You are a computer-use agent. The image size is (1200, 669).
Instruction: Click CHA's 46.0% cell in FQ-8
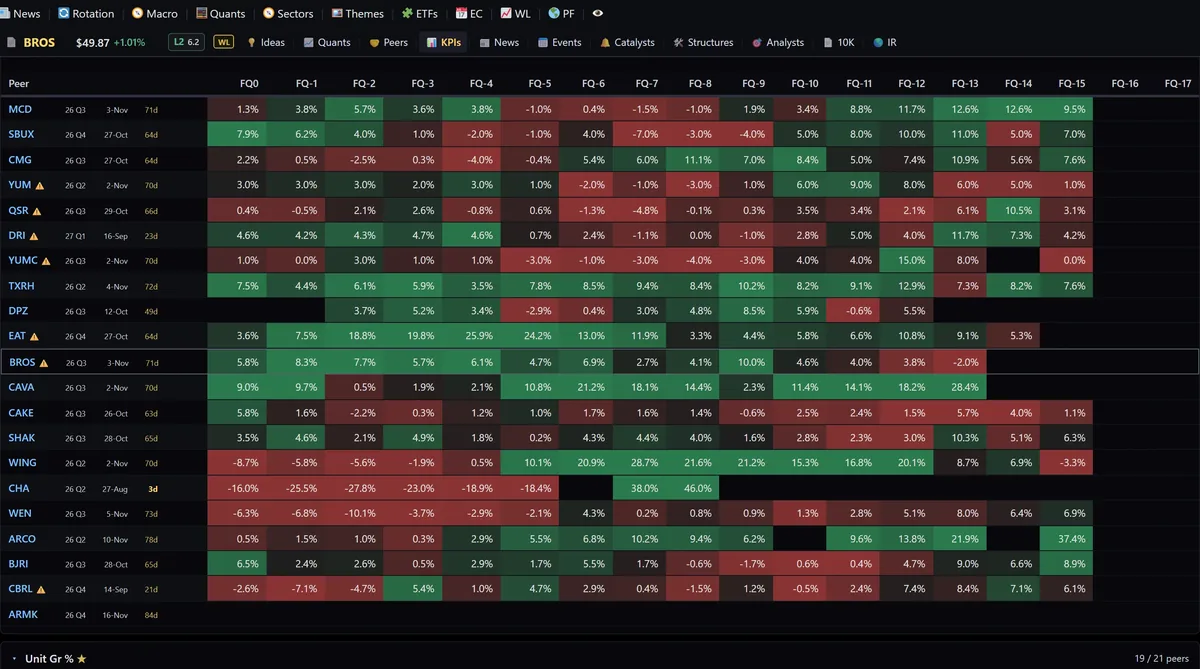click(693, 488)
